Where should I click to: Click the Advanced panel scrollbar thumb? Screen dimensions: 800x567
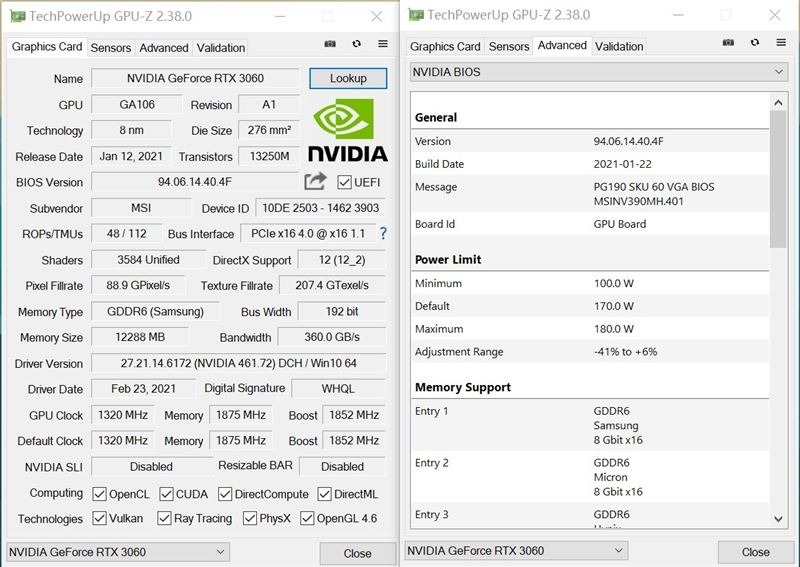tap(778, 179)
